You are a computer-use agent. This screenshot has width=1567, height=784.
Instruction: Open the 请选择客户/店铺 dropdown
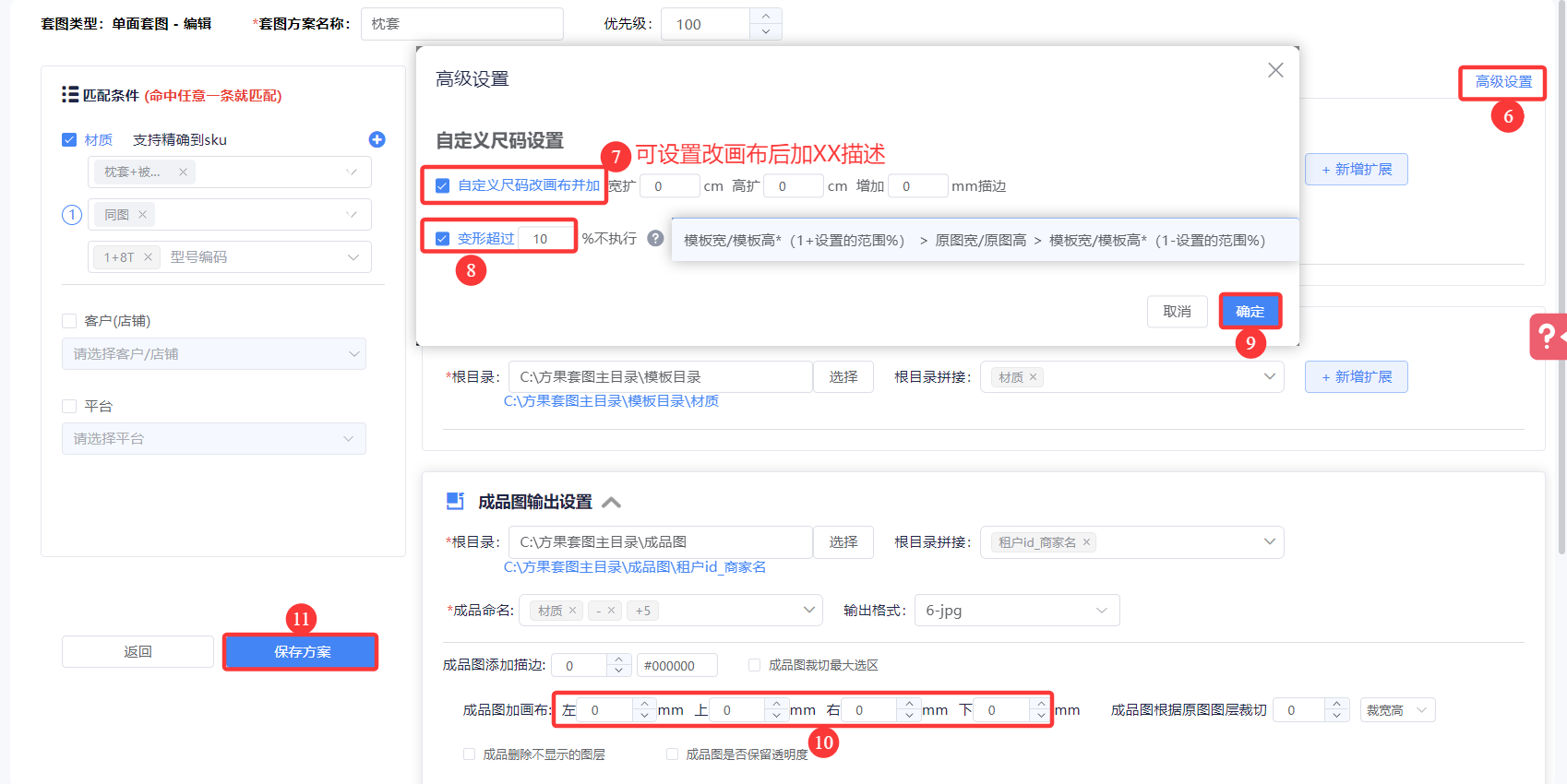(214, 354)
